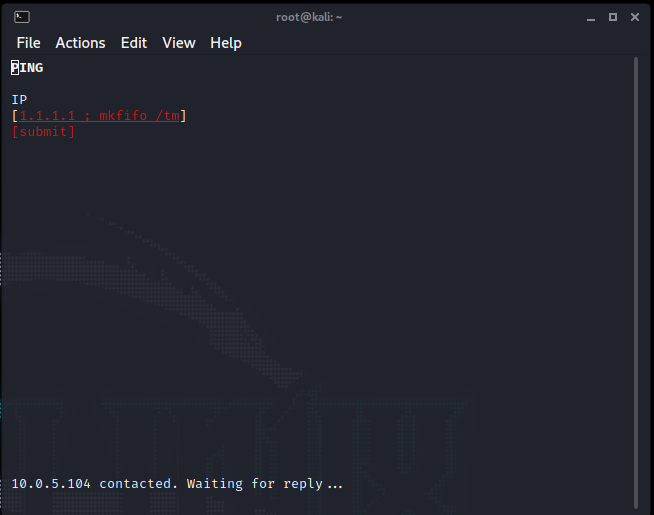Focus the IP address input field
Screen dimensions: 654x515
click(99, 116)
